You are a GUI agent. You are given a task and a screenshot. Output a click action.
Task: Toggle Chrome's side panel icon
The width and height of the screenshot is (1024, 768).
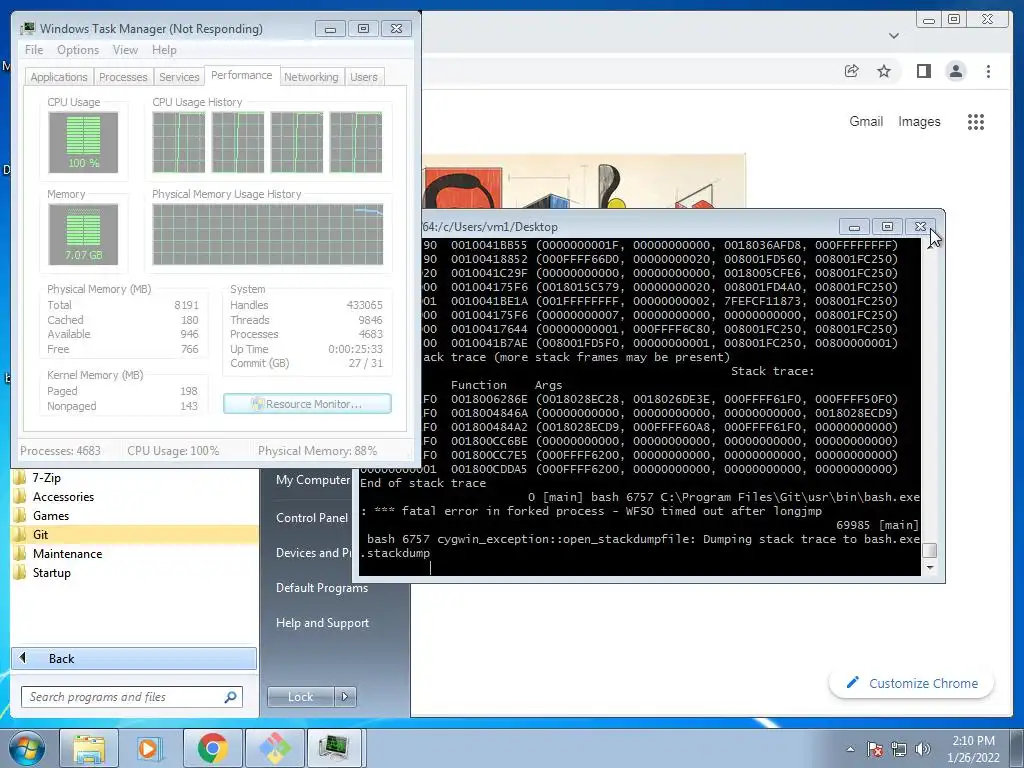point(923,71)
